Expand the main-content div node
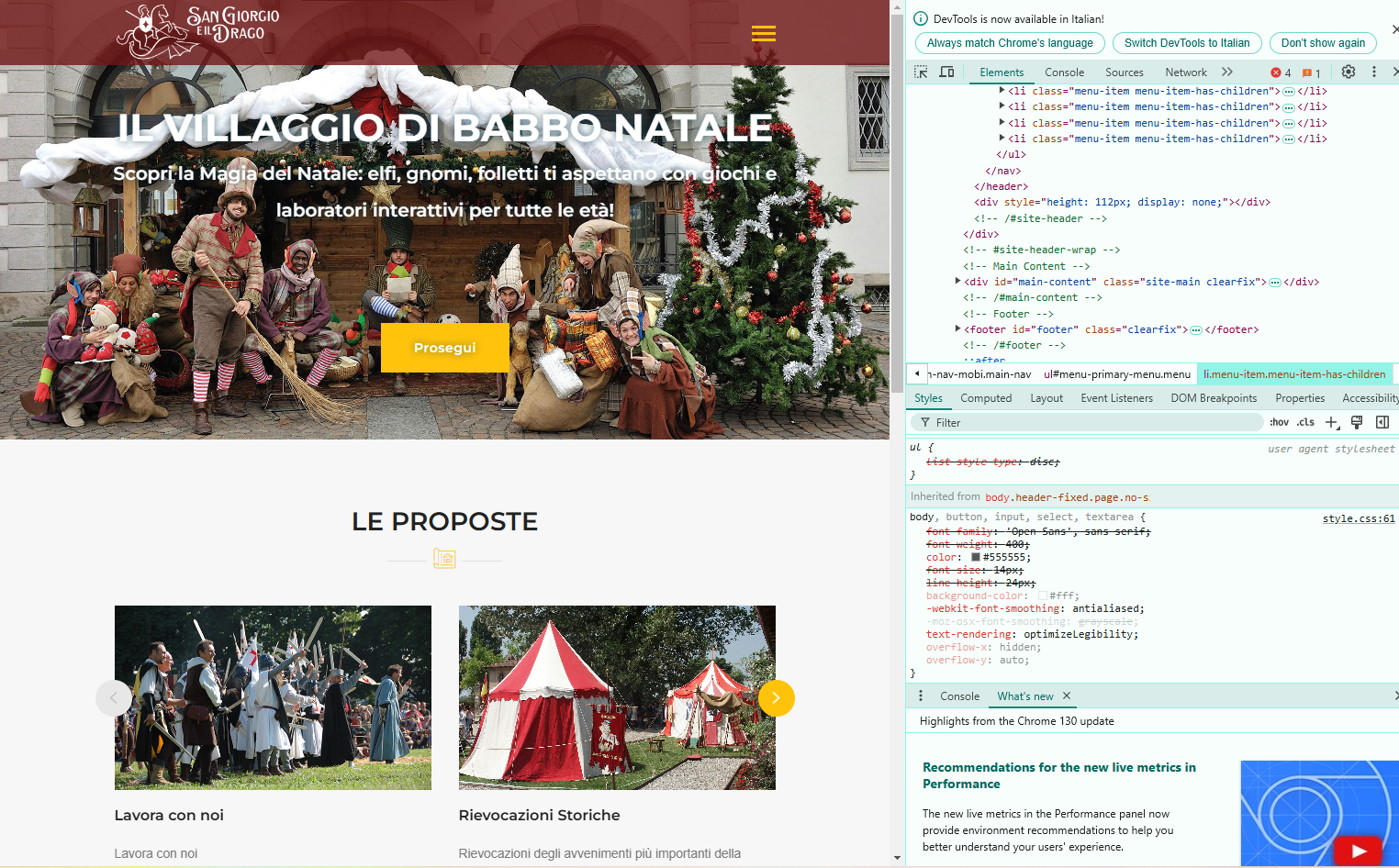This screenshot has height=868, width=1399. 957,282
